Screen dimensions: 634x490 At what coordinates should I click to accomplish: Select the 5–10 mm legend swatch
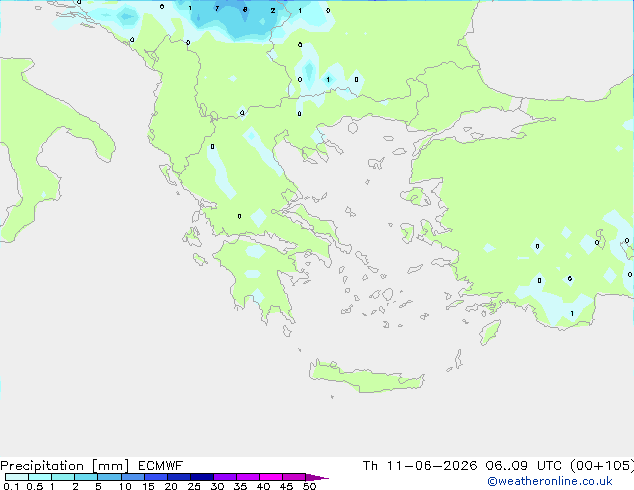(x=110, y=477)
